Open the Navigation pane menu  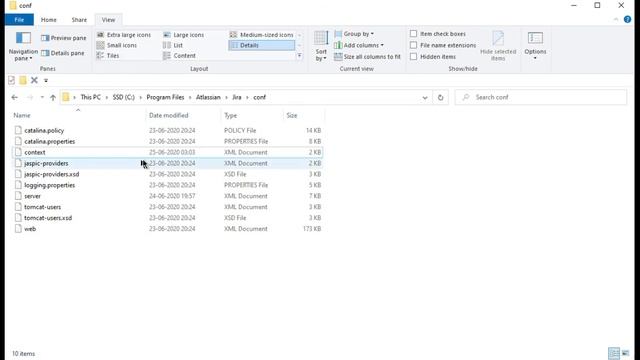click(x=23, y=47)
